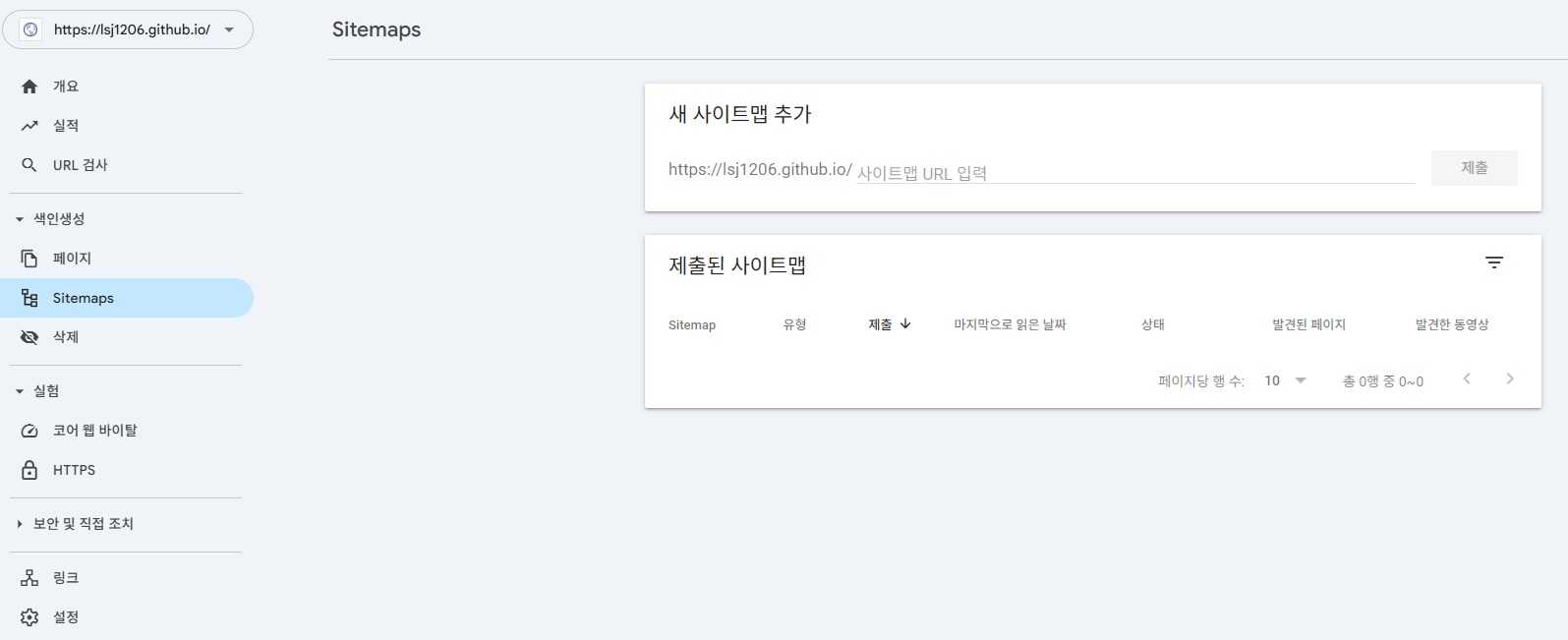Click the 설정 gear icon
Viewport: 1568px width, 640px height.
[29, 617]
